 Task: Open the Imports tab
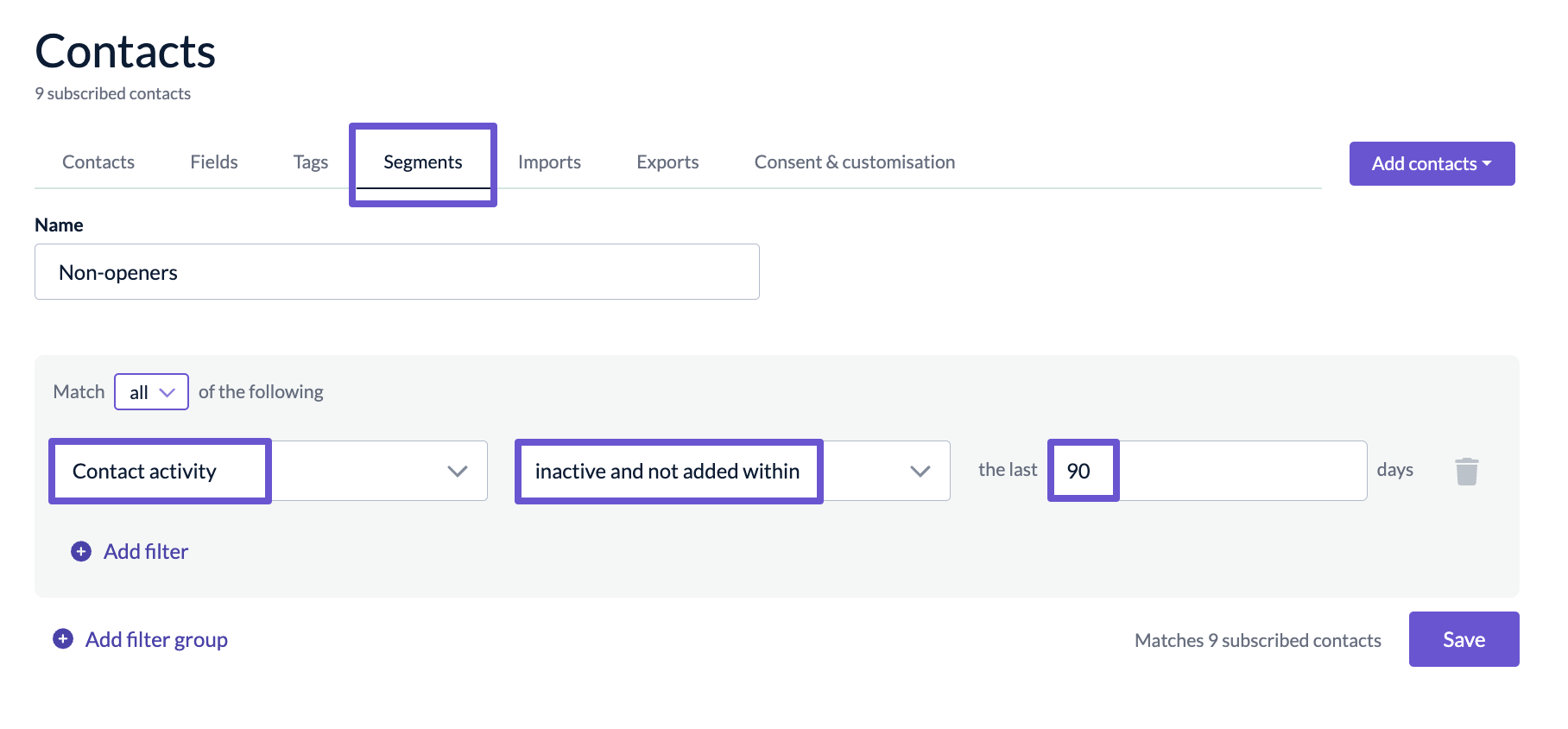click(x=549, y=162)
